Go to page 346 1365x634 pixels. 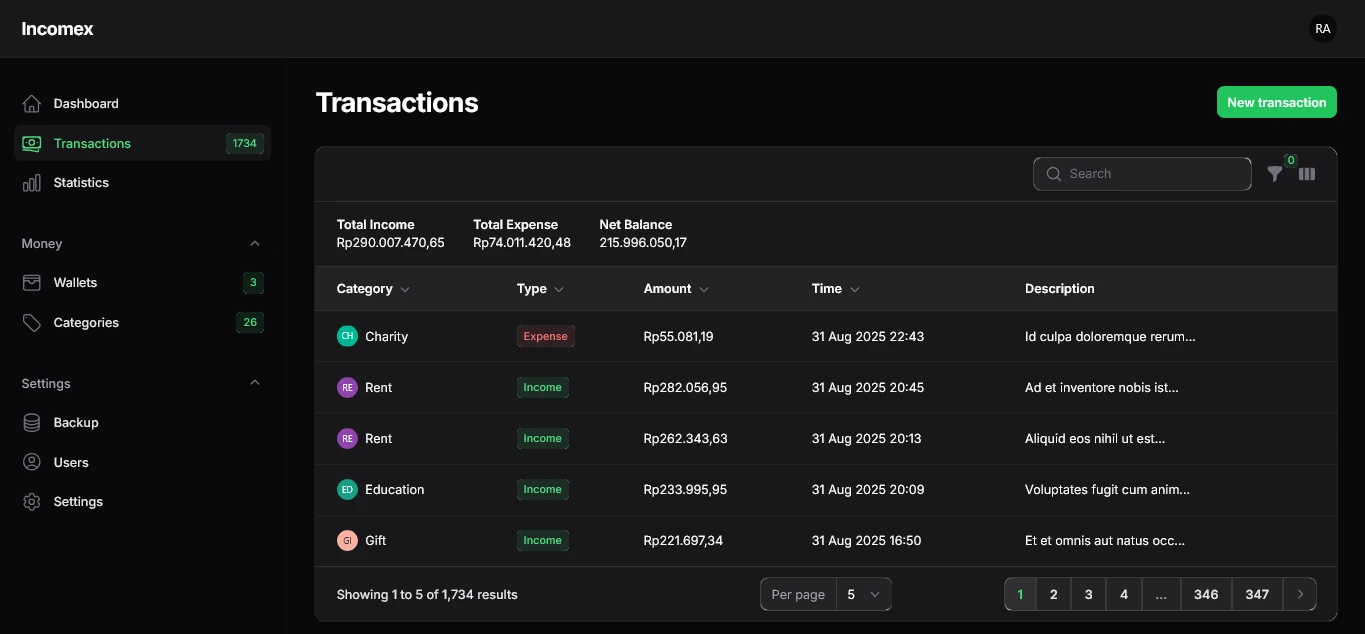click(1206, 594)
